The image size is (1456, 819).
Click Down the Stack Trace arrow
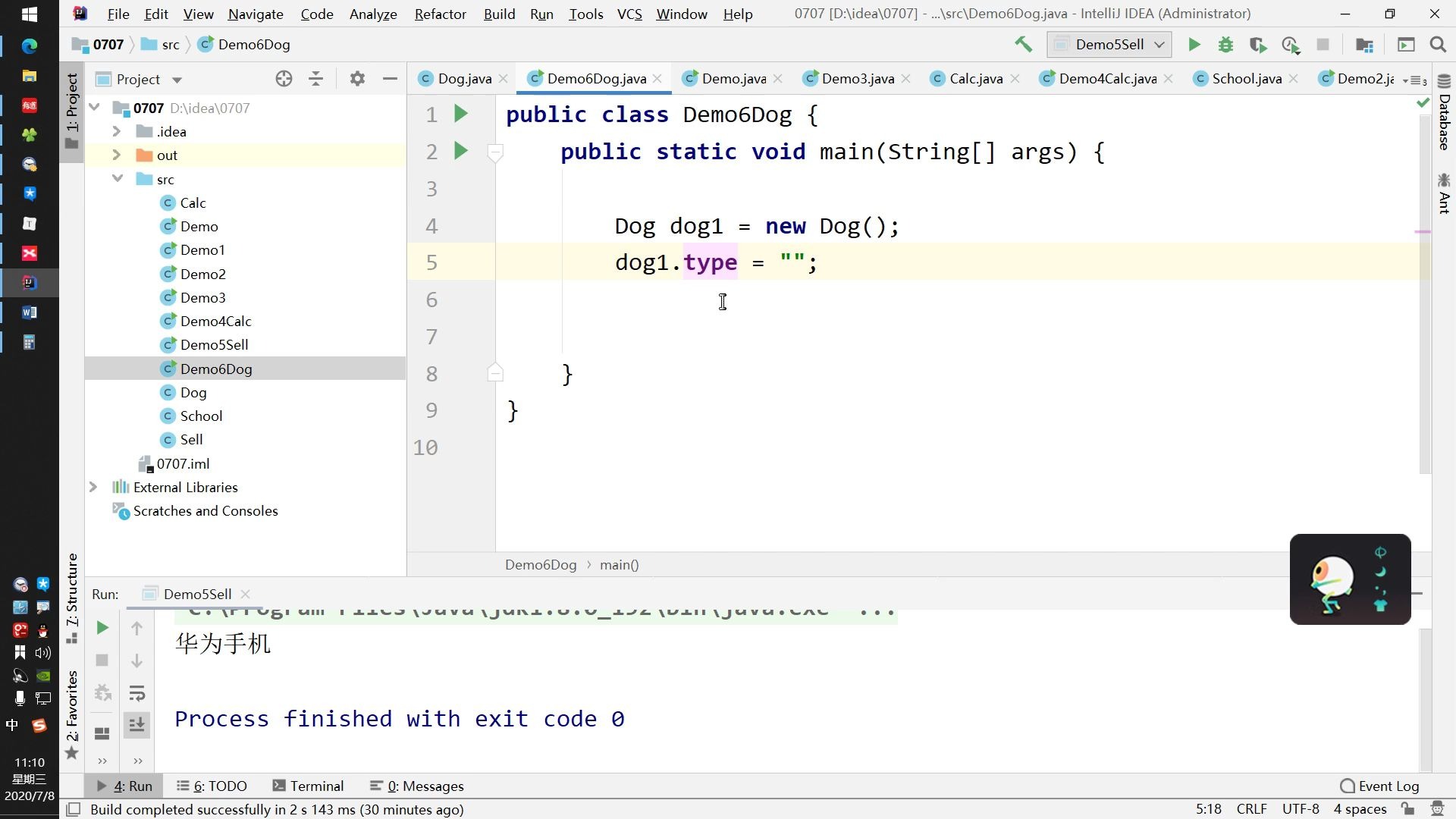tap(136, 661)
